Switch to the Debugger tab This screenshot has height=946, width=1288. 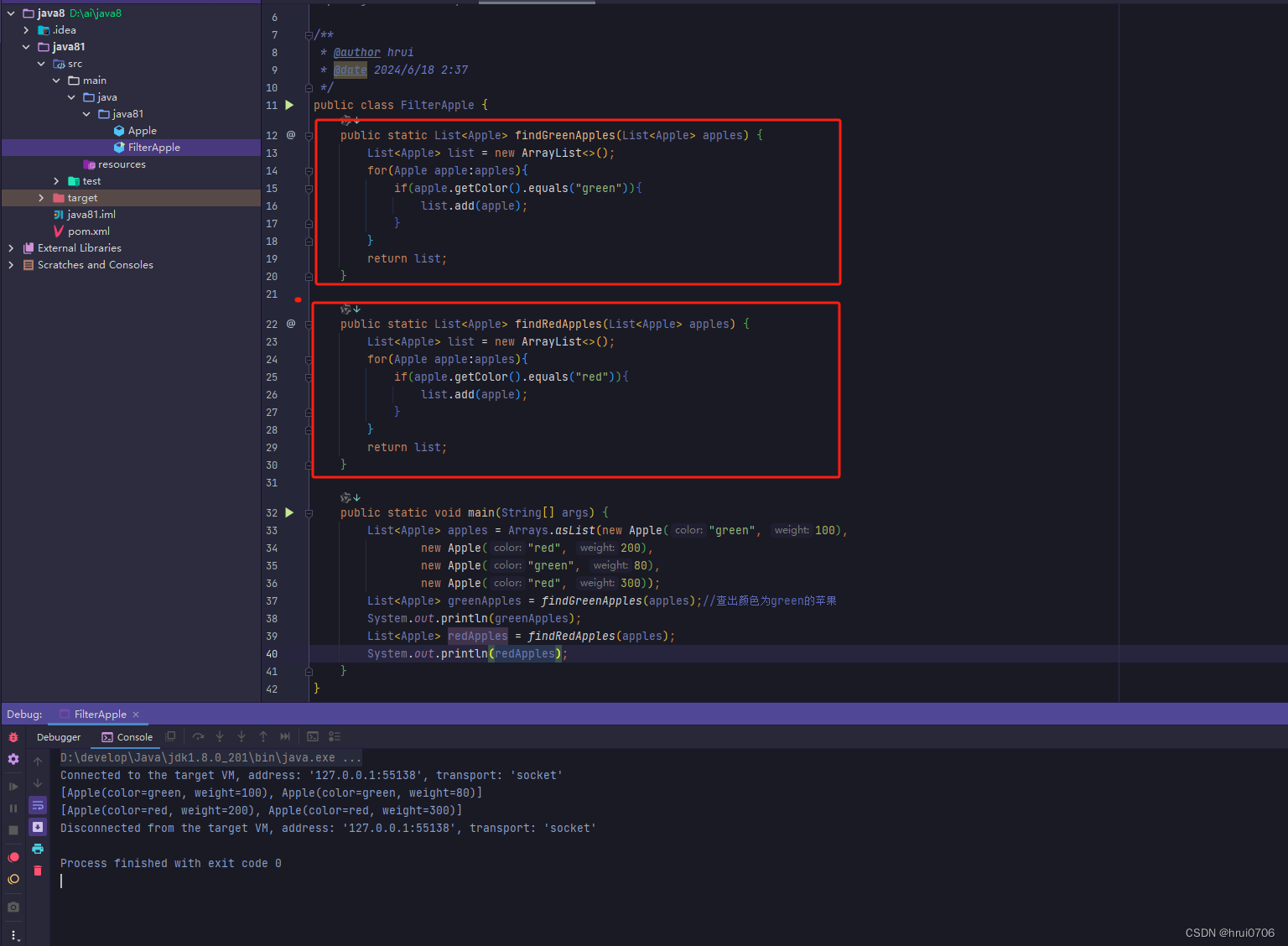(x=59, y=737)
